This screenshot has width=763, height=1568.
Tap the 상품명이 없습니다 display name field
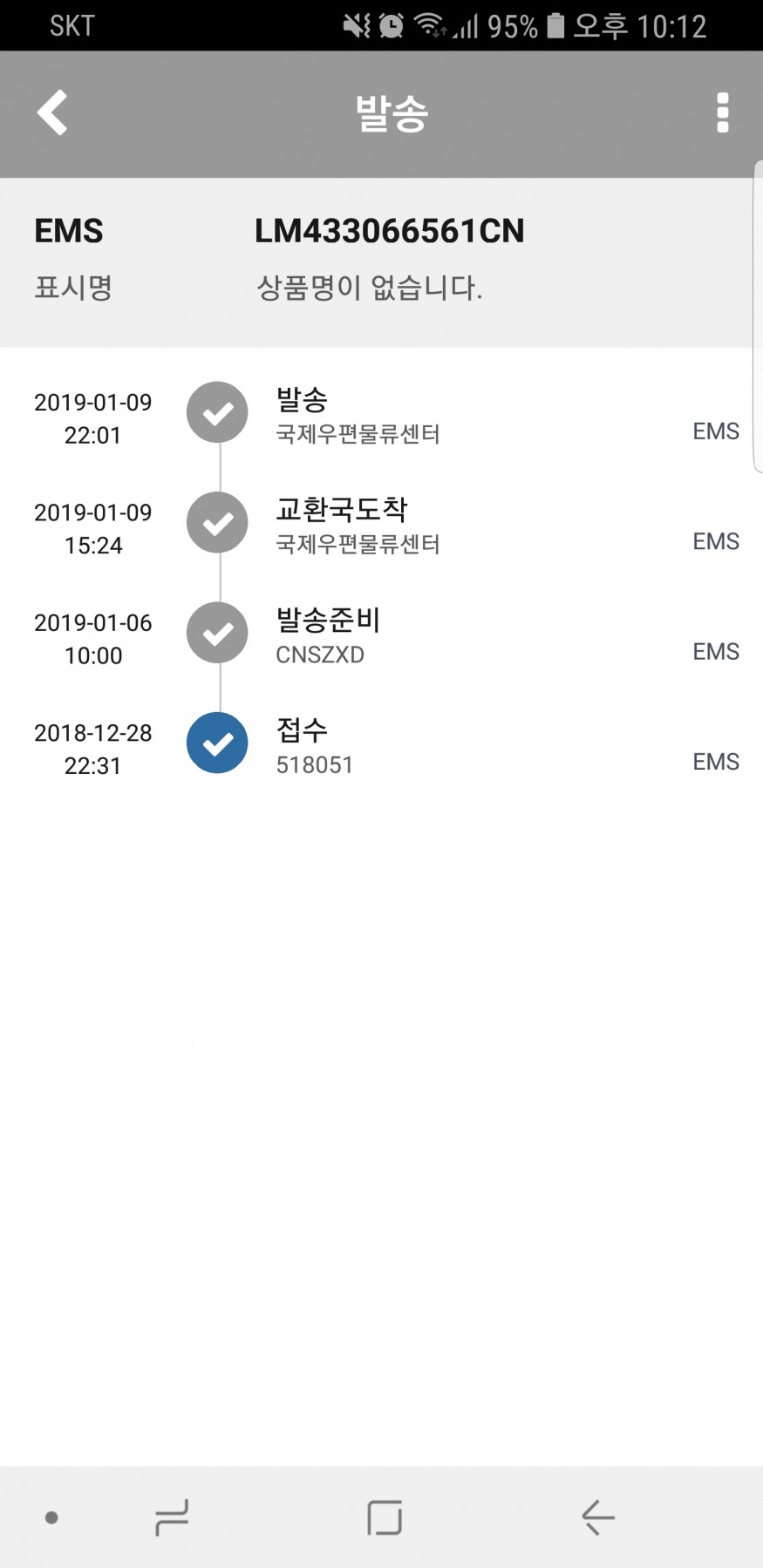tap(369, 288)
